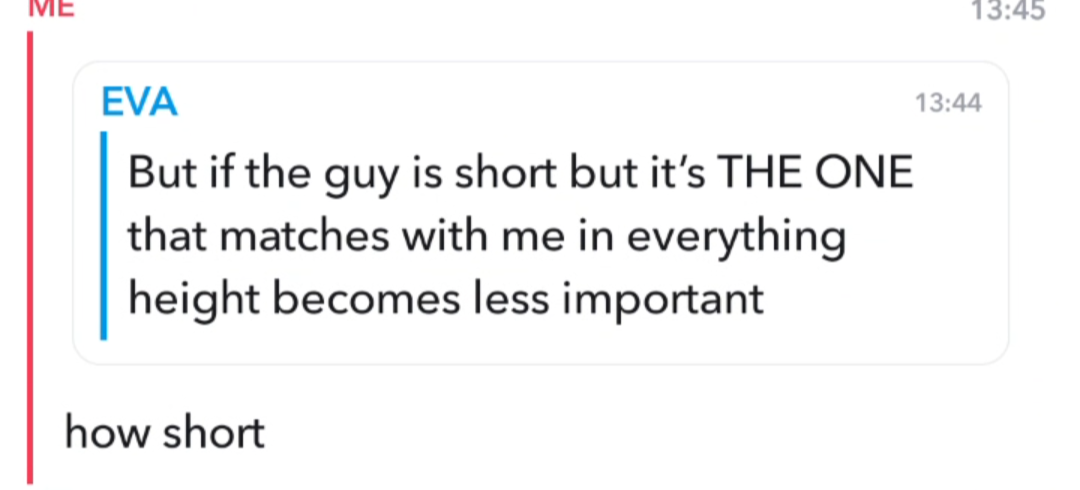
Task: Open the quoted reply from EVA
Action: click(541, 213)
